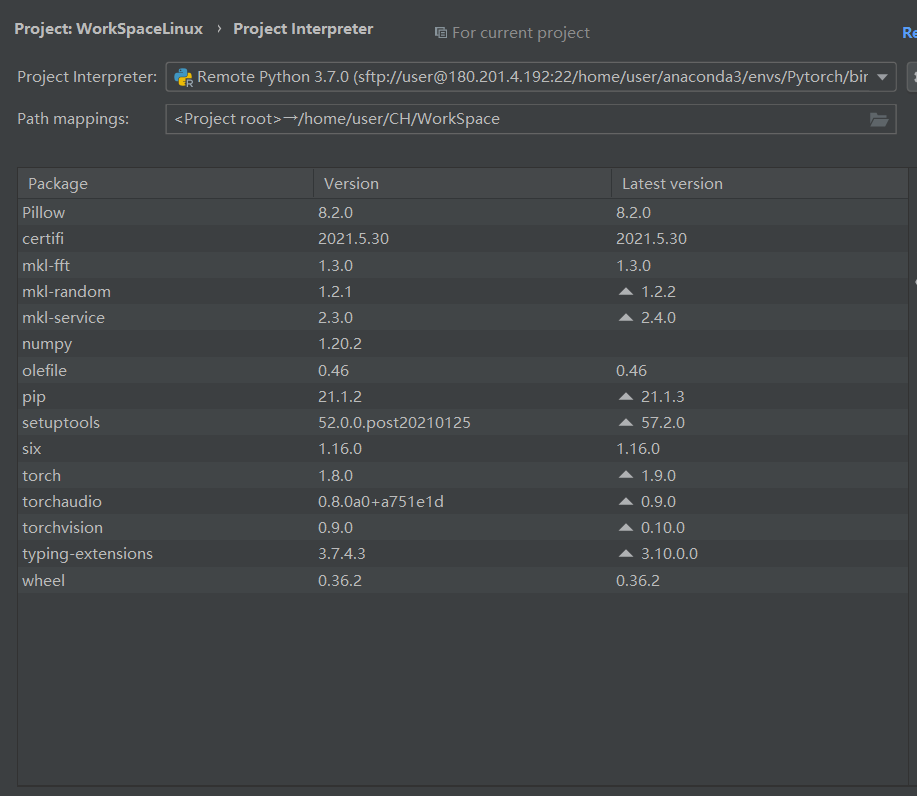This screenshot has width=917, height=796.
Task: Click upgrade arrow for pip 21.1.3
Action: coord(626,397)
